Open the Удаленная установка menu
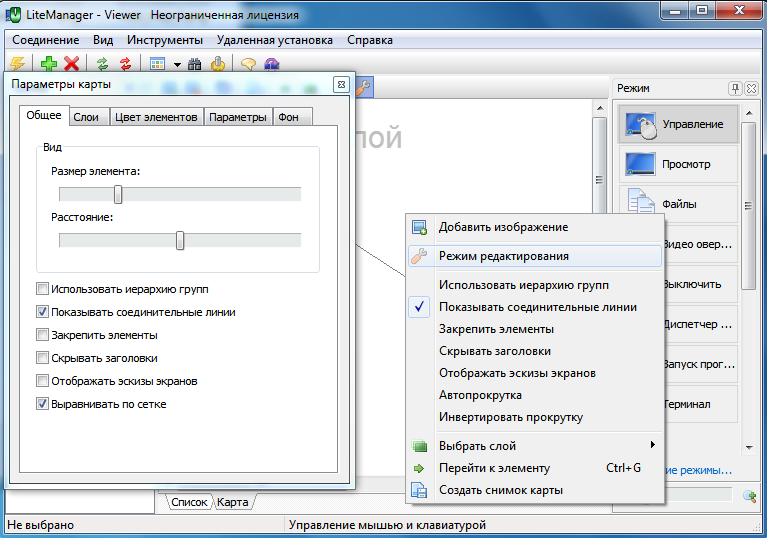Screen dimensions: 767x538 (x=274, y=40)
